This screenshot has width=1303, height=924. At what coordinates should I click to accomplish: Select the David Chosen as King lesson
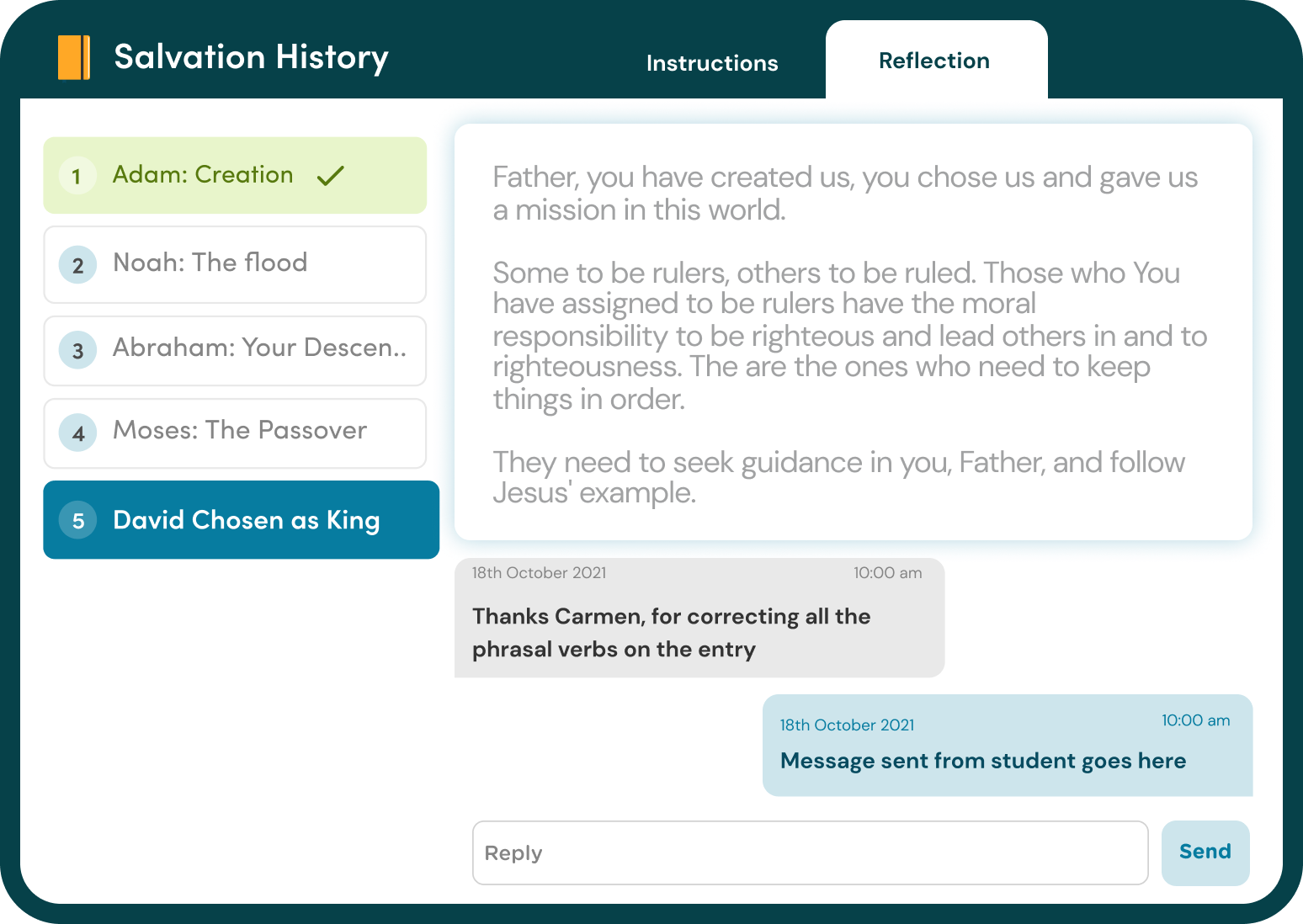pyautogui.click(x=247, y=520)
